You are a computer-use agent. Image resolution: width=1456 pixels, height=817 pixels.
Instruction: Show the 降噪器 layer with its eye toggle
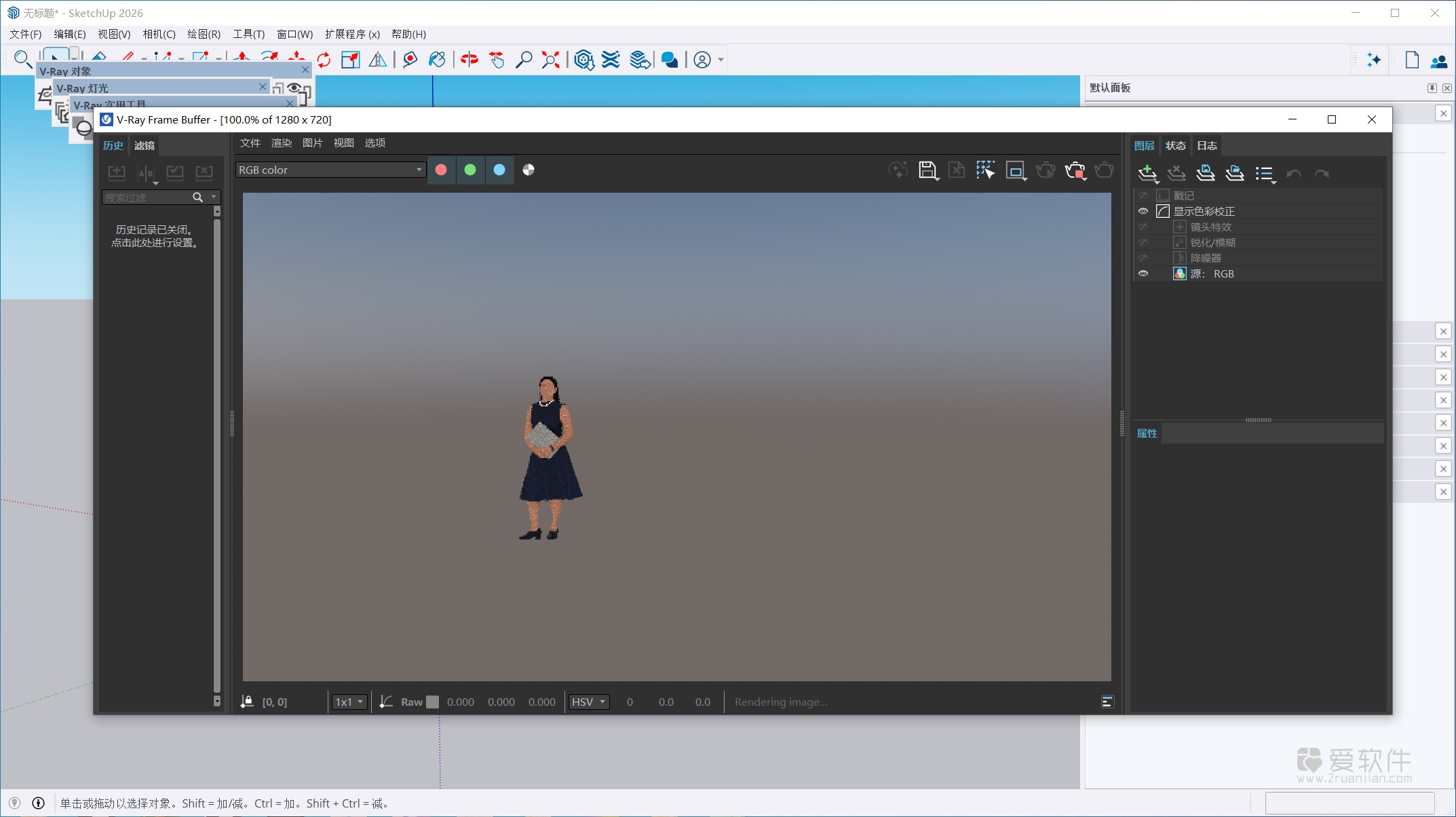[x=1143, y=258]
